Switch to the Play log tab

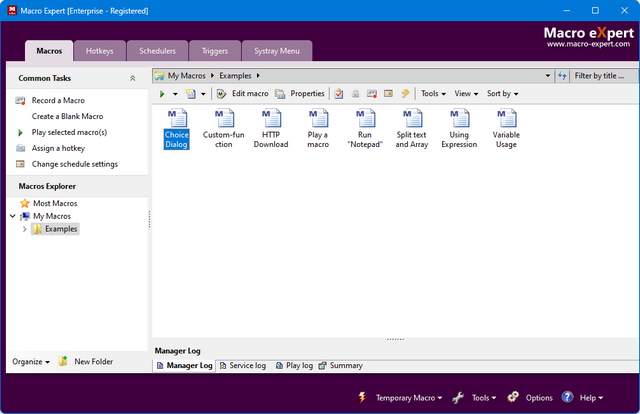[x=294, y=366]
